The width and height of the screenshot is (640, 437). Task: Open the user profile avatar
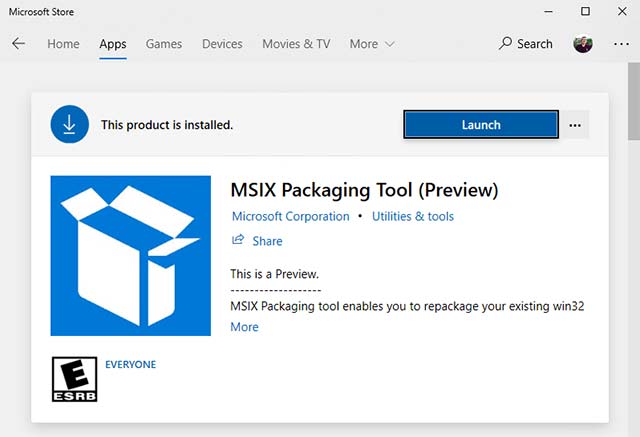[x=583, y=44]
